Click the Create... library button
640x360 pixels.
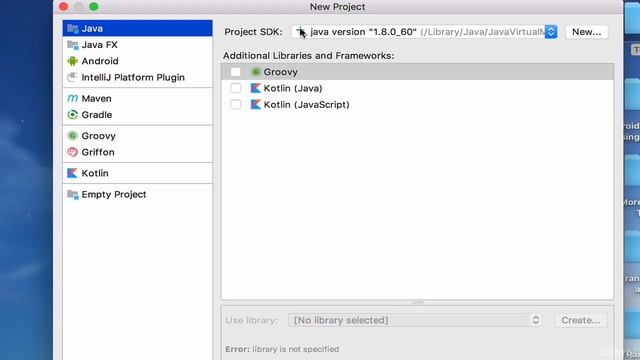[581, 320]
